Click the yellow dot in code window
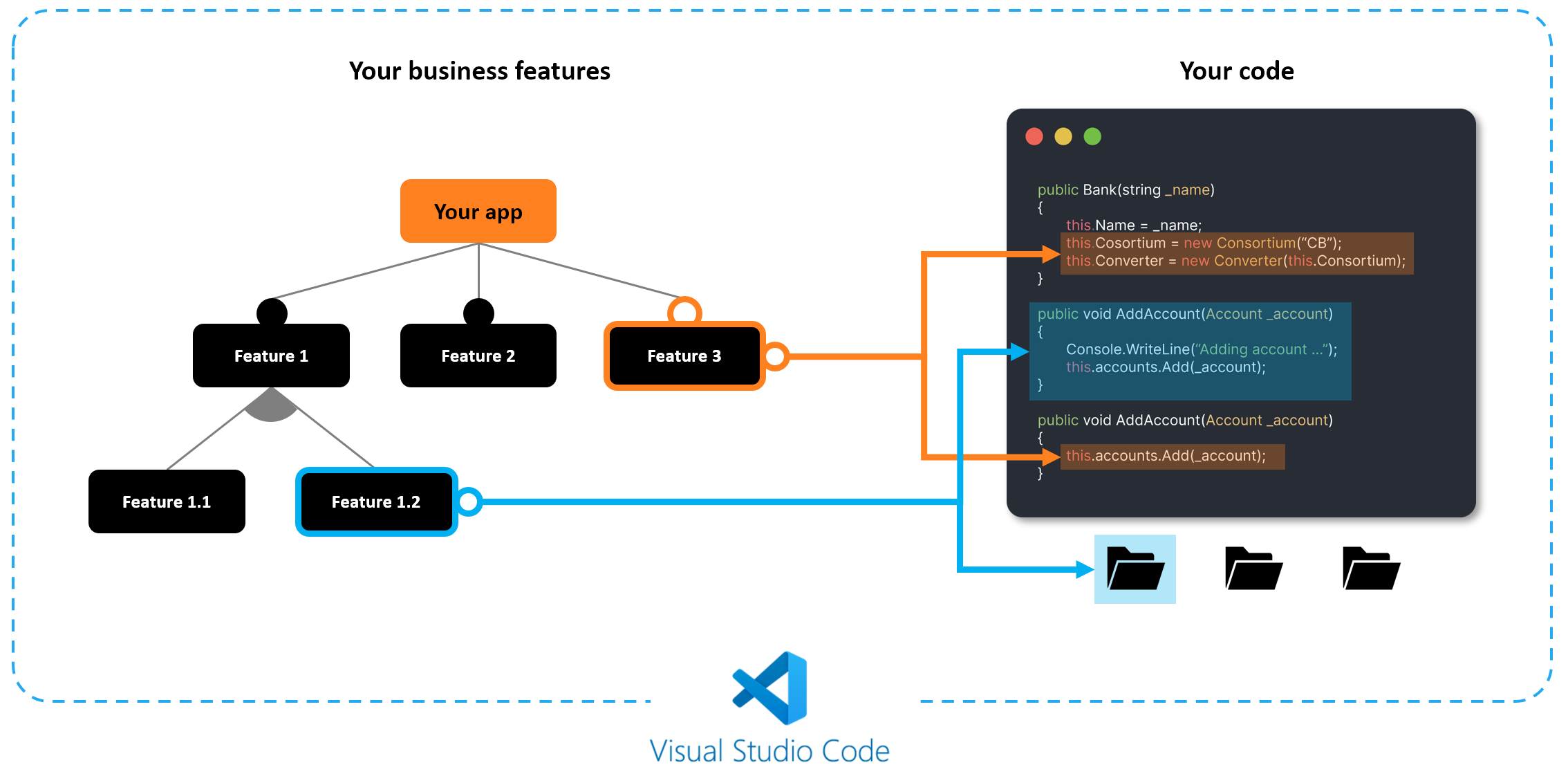Screen dimensions: 1568x774 click(1063, 136)
